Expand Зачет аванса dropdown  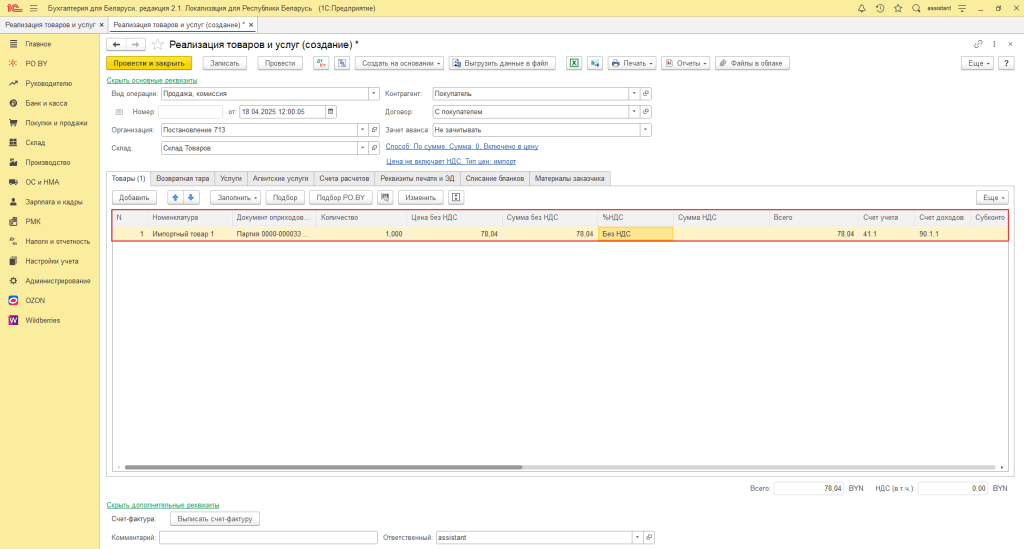pos(645,130)
